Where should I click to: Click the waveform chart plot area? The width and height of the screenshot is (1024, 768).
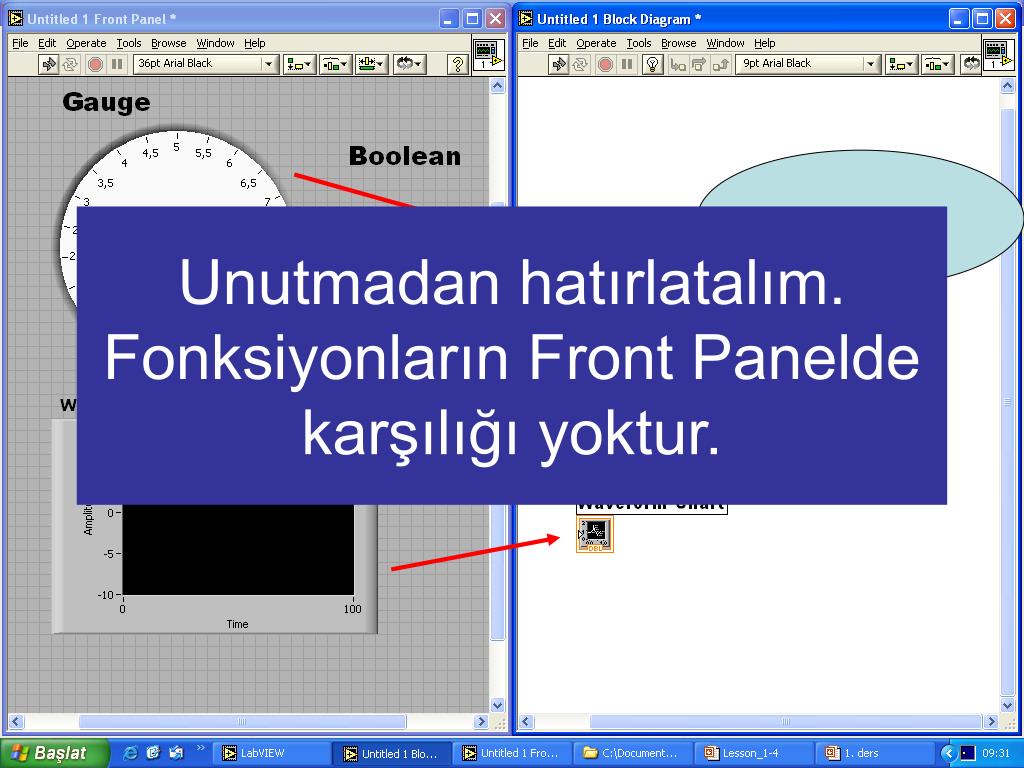pos(238,549)
